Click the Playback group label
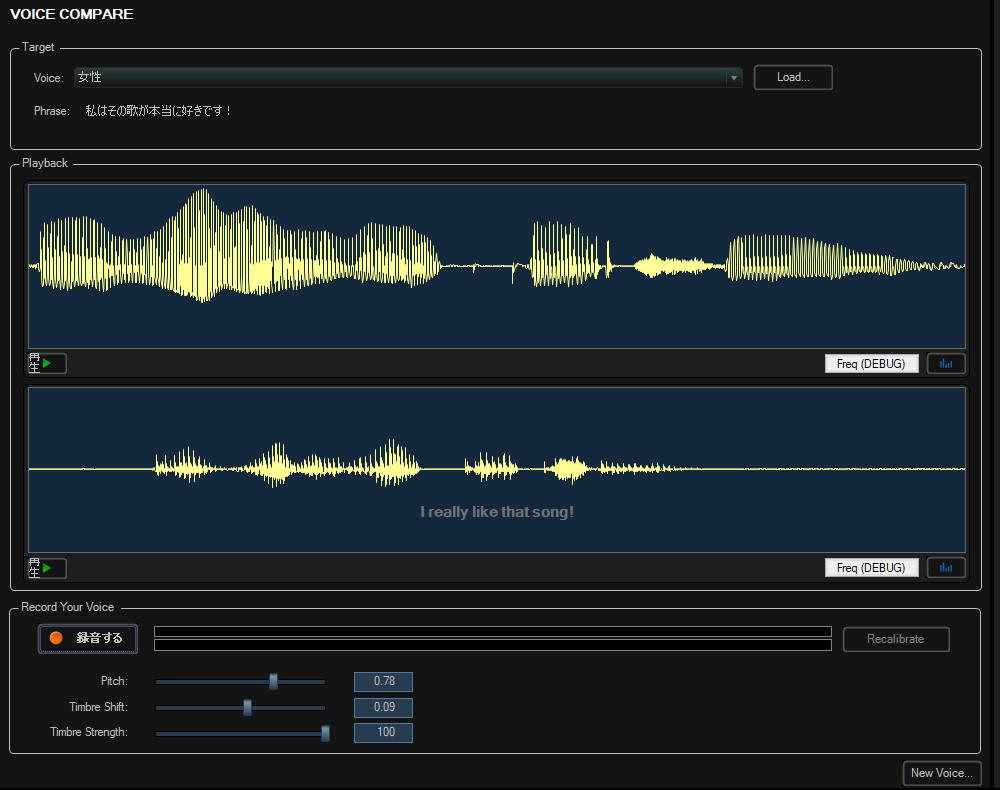1000x790 pixels. (x=45, y=163)
